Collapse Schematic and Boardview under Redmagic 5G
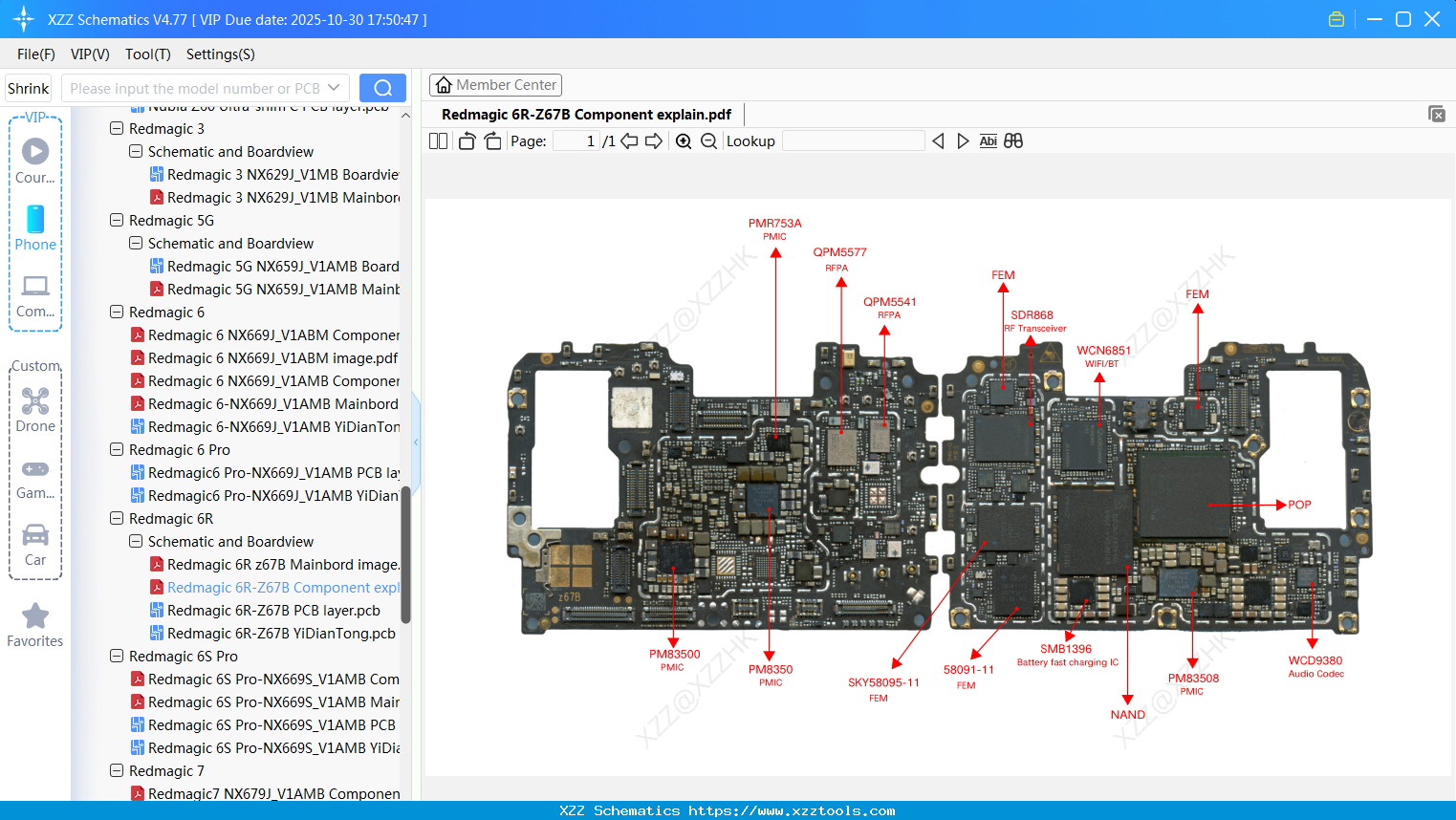 point(135,243)
